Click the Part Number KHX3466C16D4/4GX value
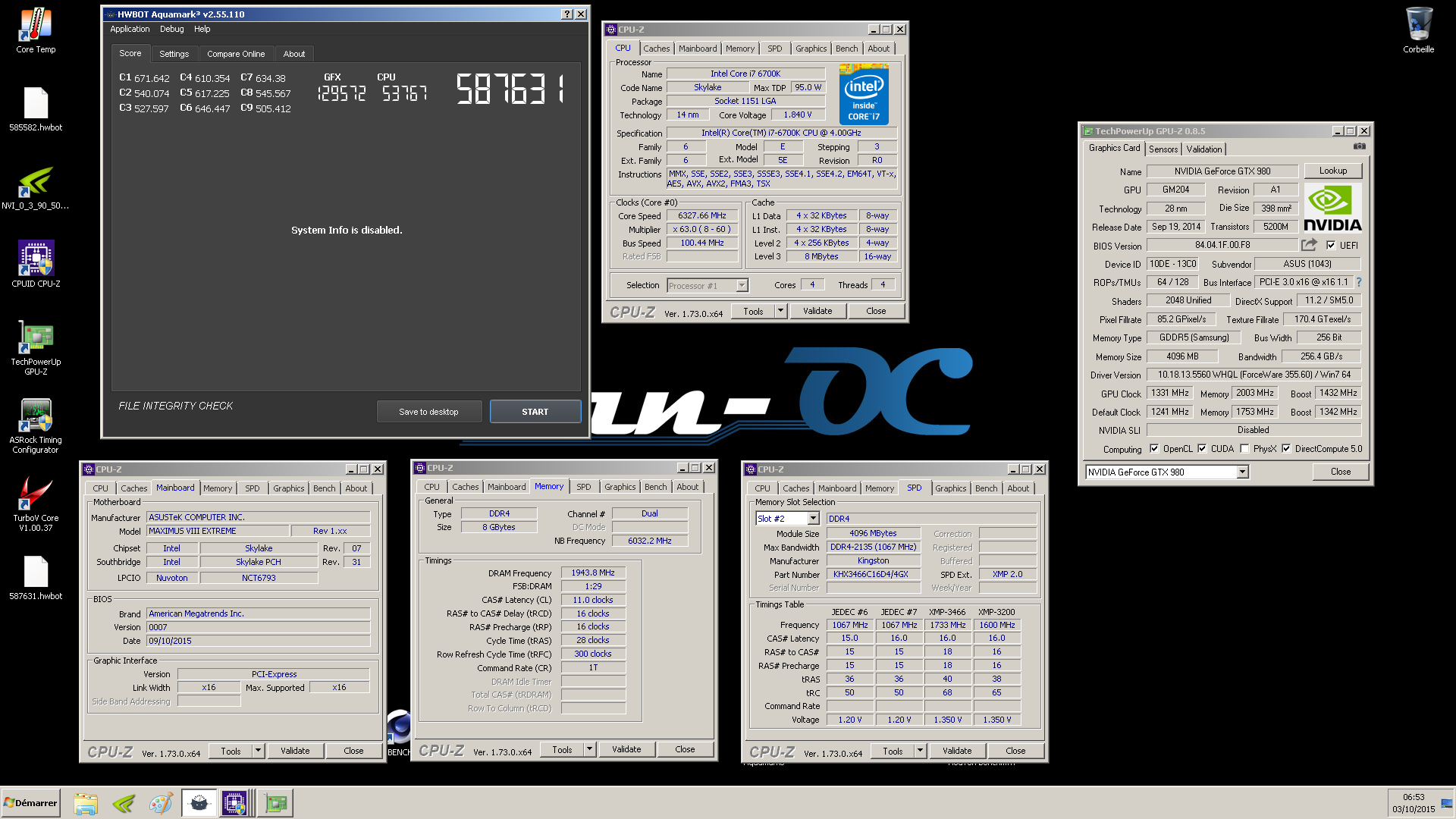 tap(873, 574)
